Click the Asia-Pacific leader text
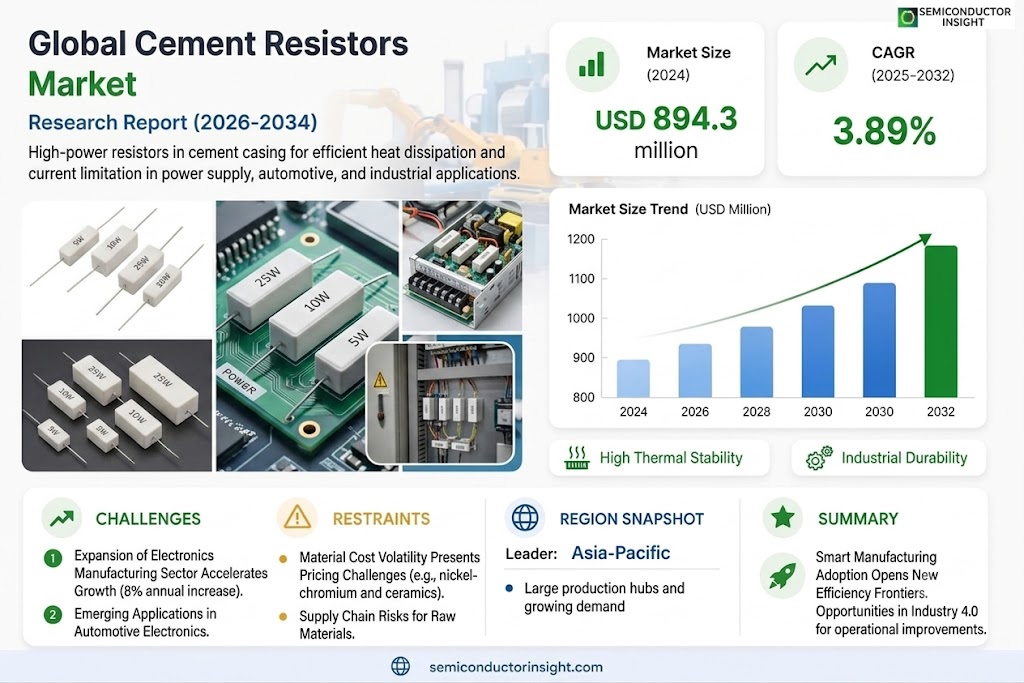 pyautogui.click(x=620, y=553)
